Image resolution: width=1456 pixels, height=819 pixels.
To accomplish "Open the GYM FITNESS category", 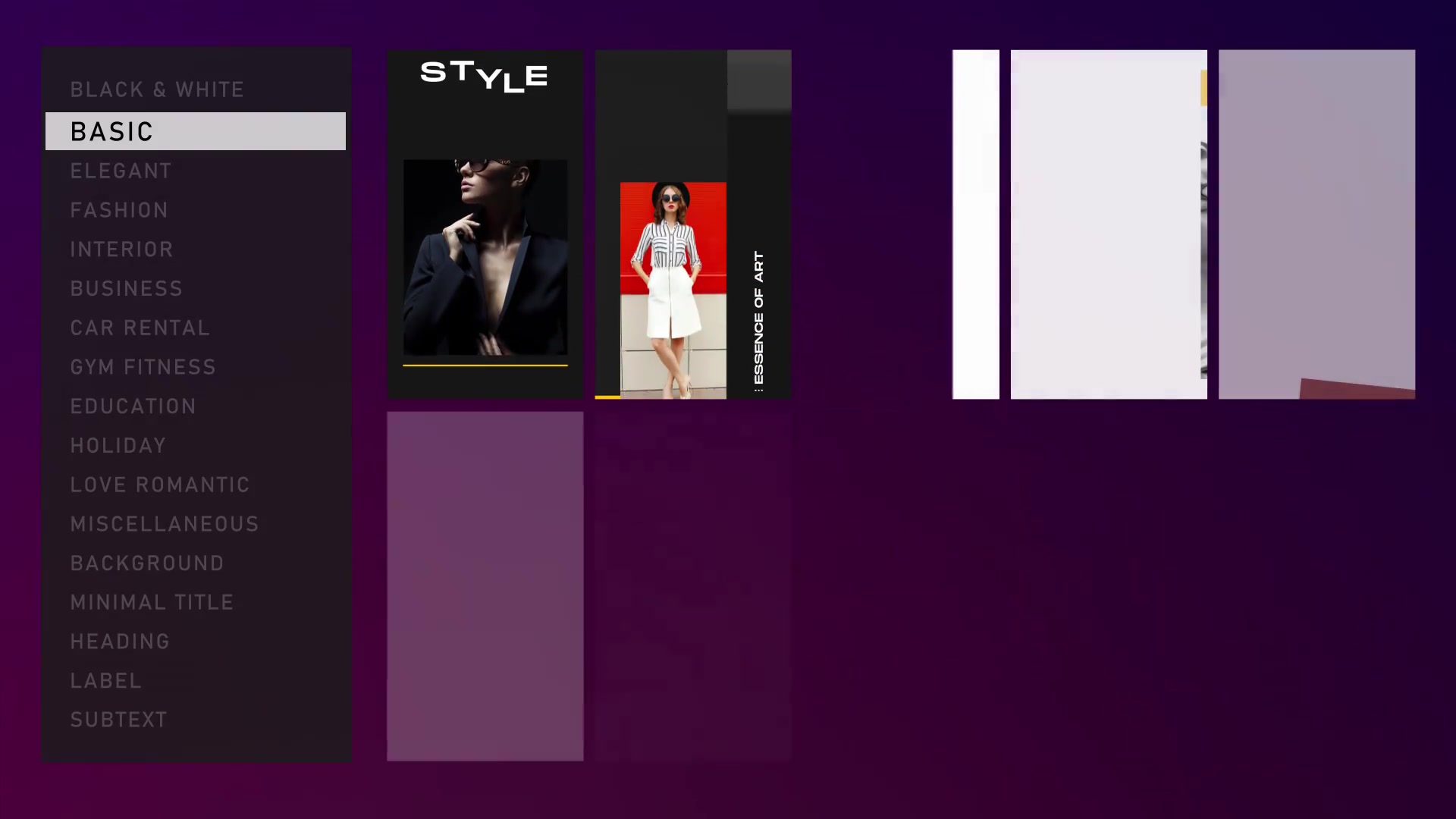I will coord(142,366).
